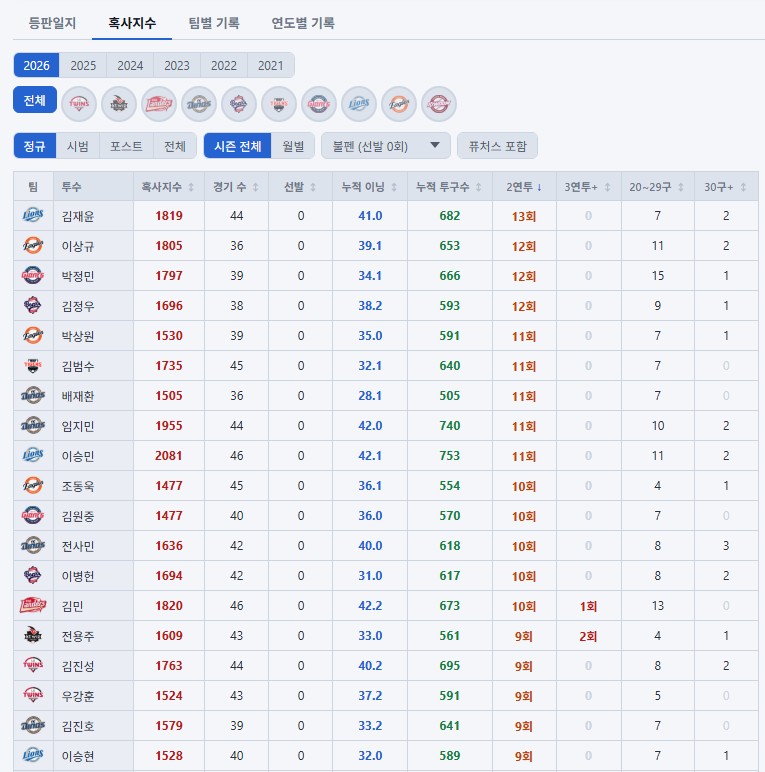Click the Twins logo in 김진성's row

coord(33,665)
